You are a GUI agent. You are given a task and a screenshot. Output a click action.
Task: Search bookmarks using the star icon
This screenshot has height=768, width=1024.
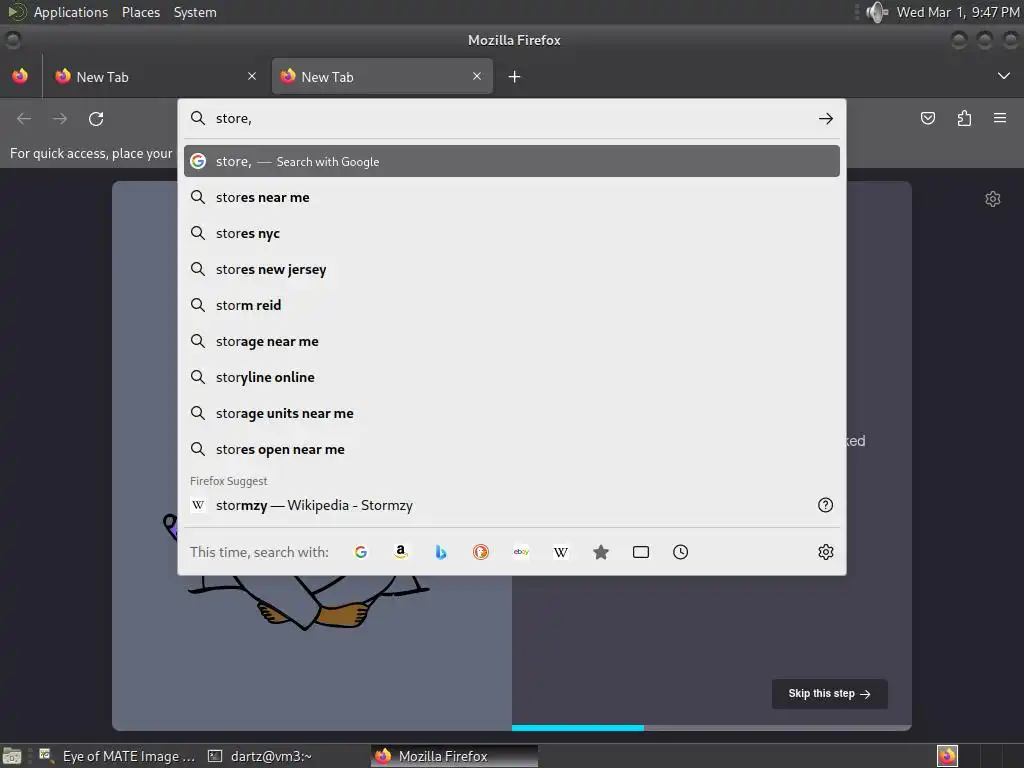(x=601, y=552)
